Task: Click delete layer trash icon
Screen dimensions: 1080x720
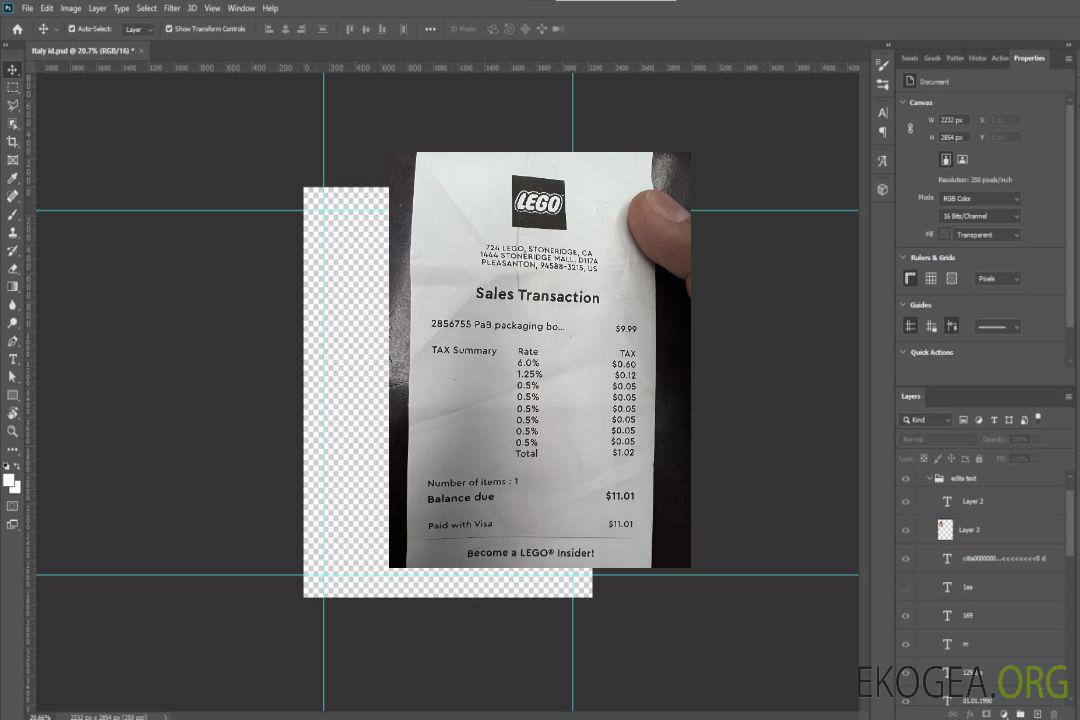Action: pos(1054,714)
